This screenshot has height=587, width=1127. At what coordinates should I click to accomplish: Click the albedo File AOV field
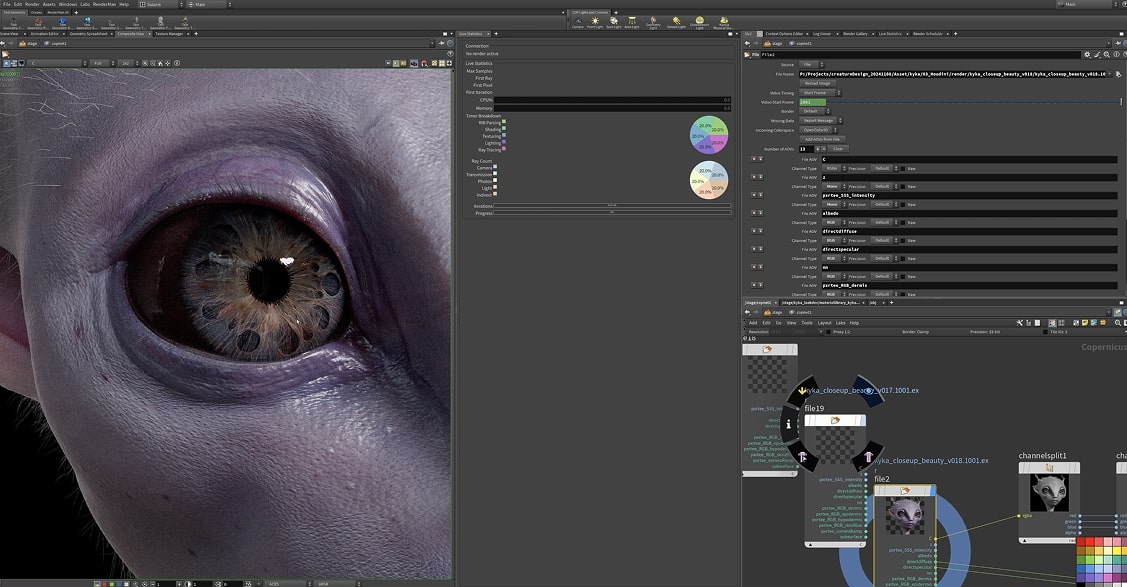click(969, 213)
